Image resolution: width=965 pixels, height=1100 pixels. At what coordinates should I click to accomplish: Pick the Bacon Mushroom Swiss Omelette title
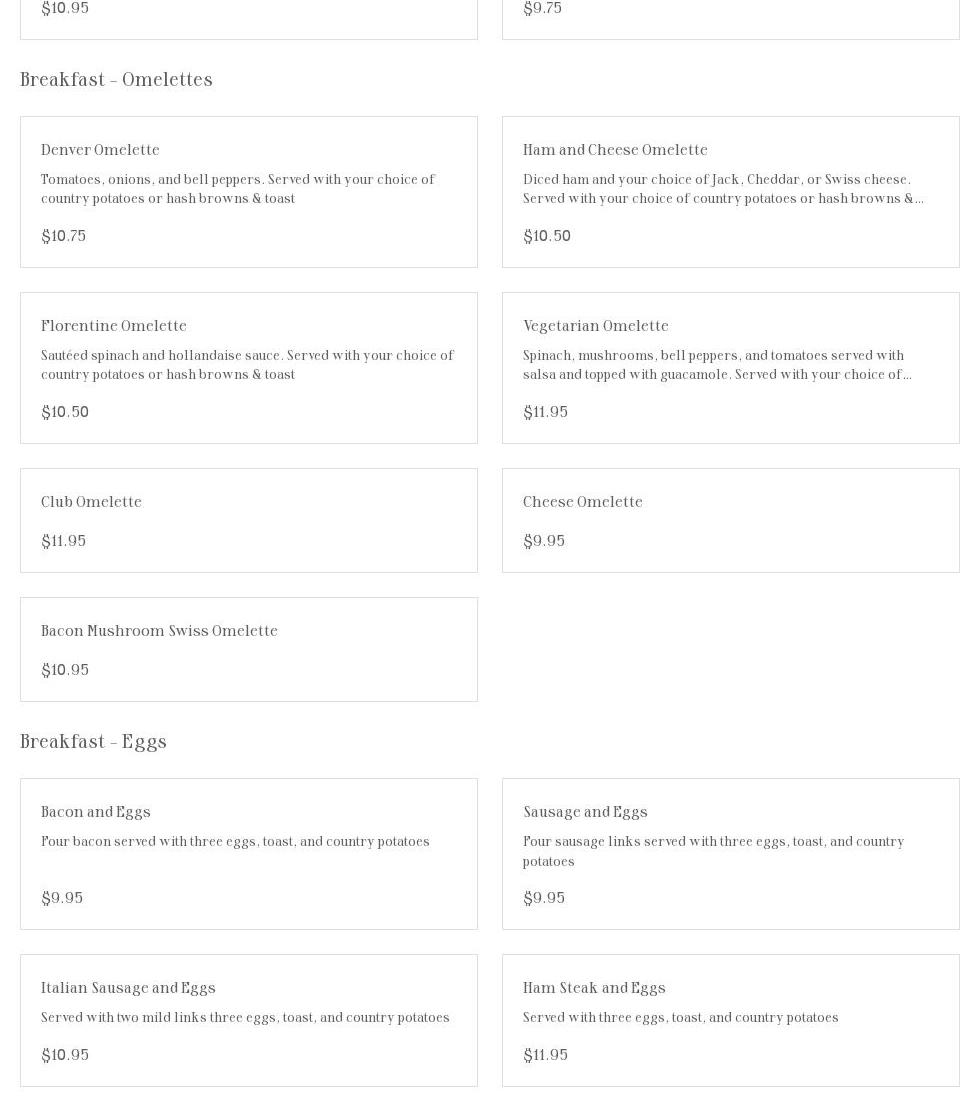coord(159,631)
